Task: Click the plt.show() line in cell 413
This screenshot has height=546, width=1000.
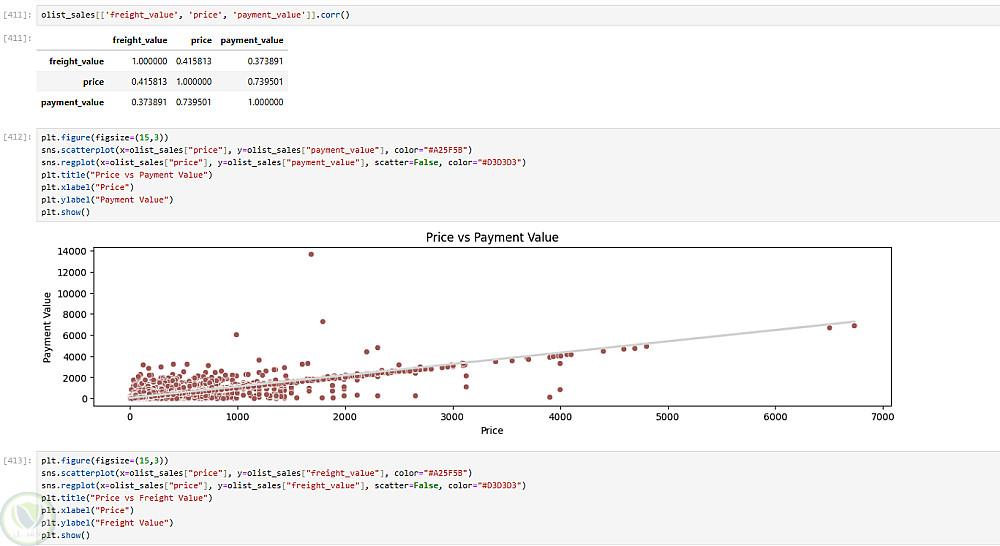Action: (65, 535)
